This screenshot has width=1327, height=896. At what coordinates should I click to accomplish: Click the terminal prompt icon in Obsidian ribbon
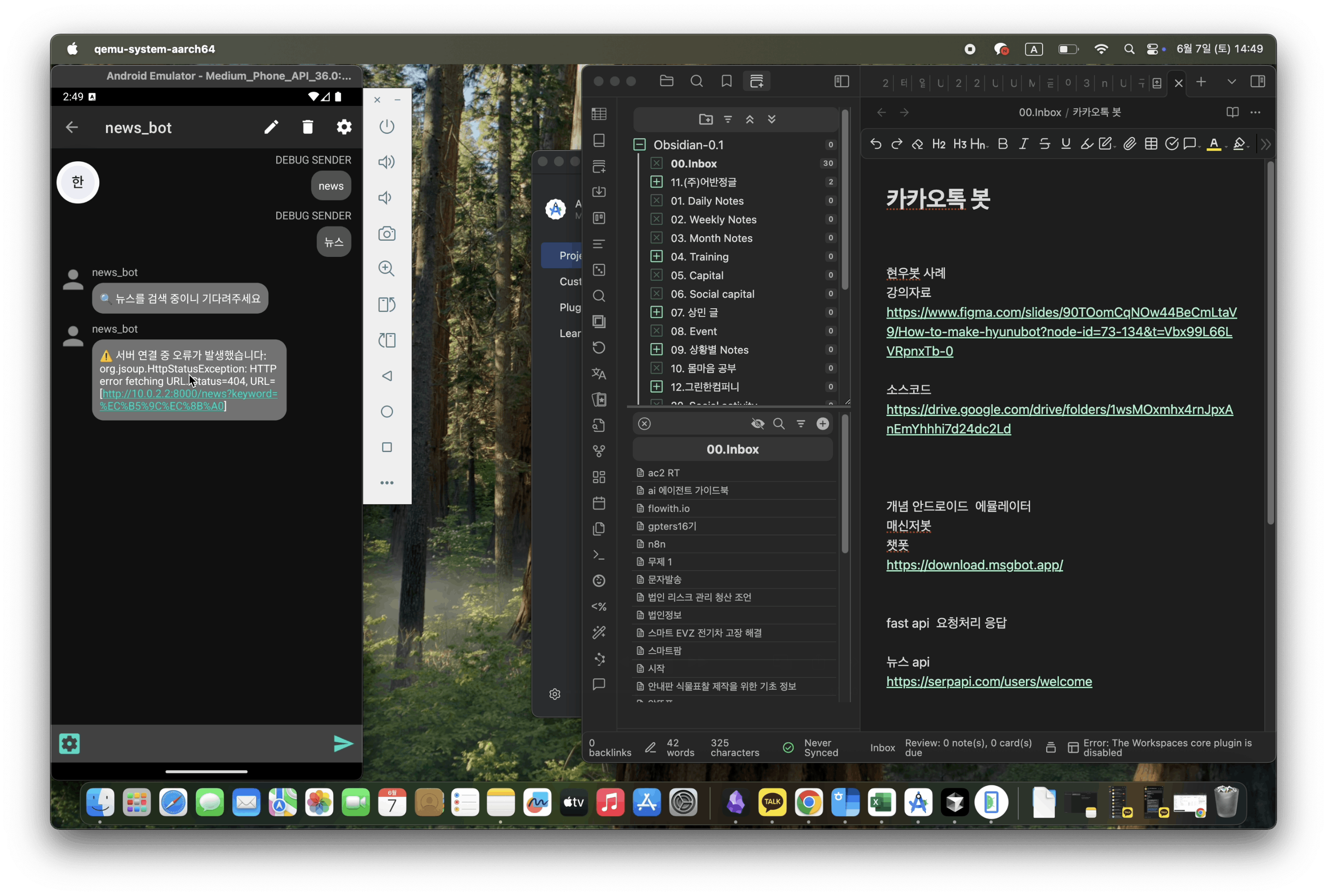(x=599, y=554)
